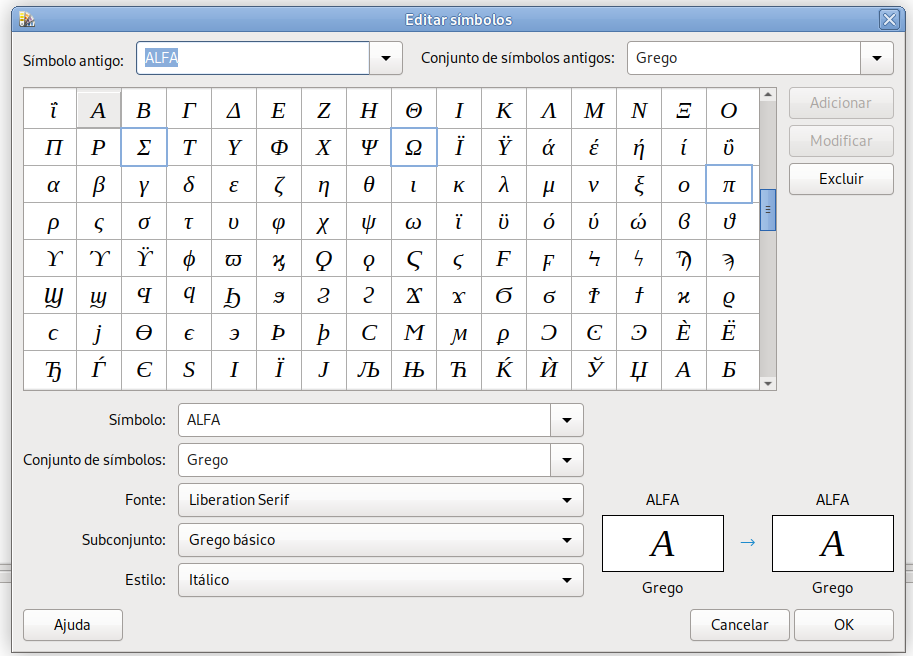Select the lowercase delta symbol
This screenshot has width=913, height=656.
pyautogui.click(x=189, y=185)
